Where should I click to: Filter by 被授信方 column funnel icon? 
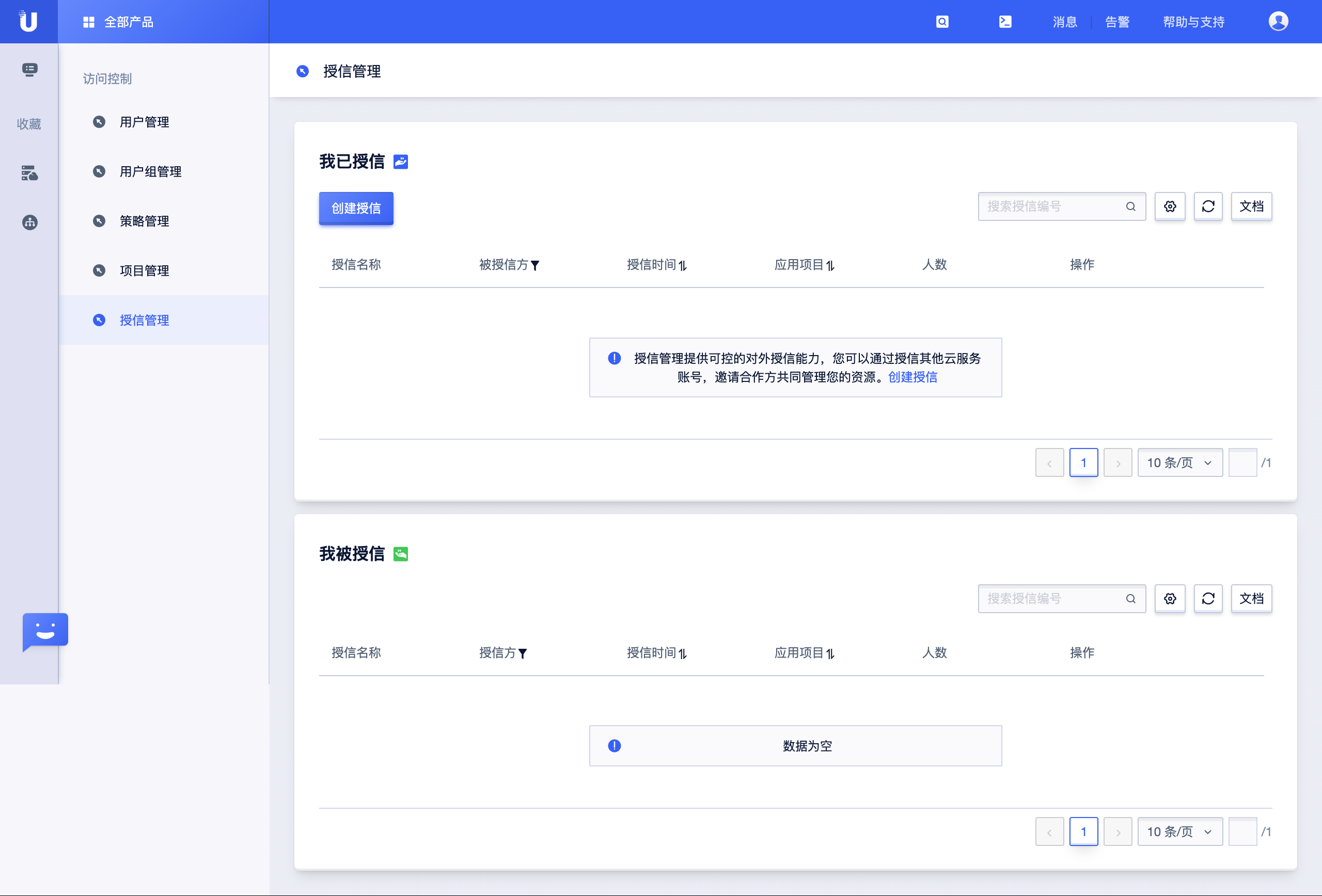point(534,265)
